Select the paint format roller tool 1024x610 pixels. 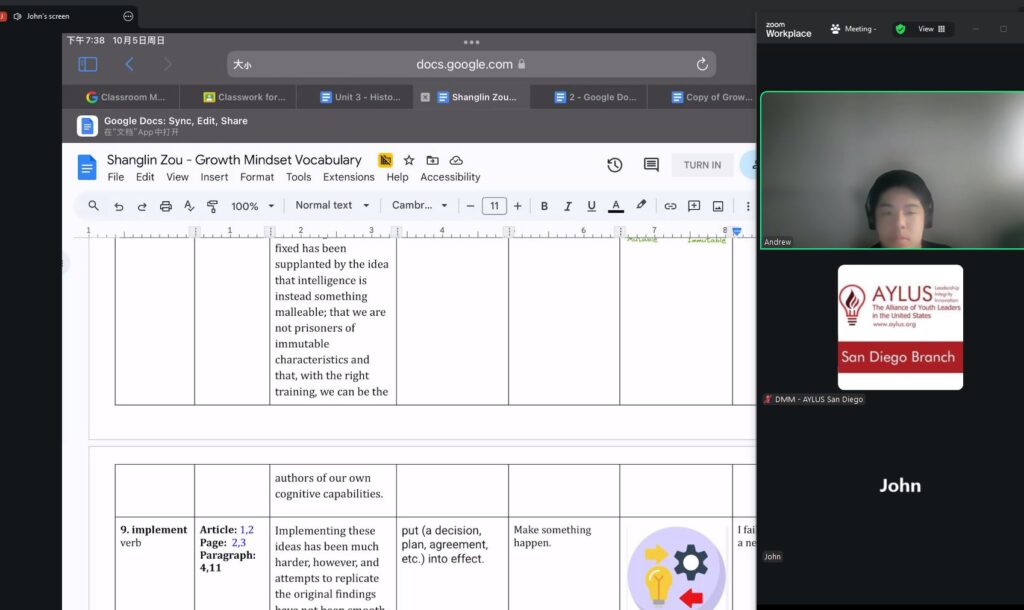pyautogui.click(x=212, y=206)
